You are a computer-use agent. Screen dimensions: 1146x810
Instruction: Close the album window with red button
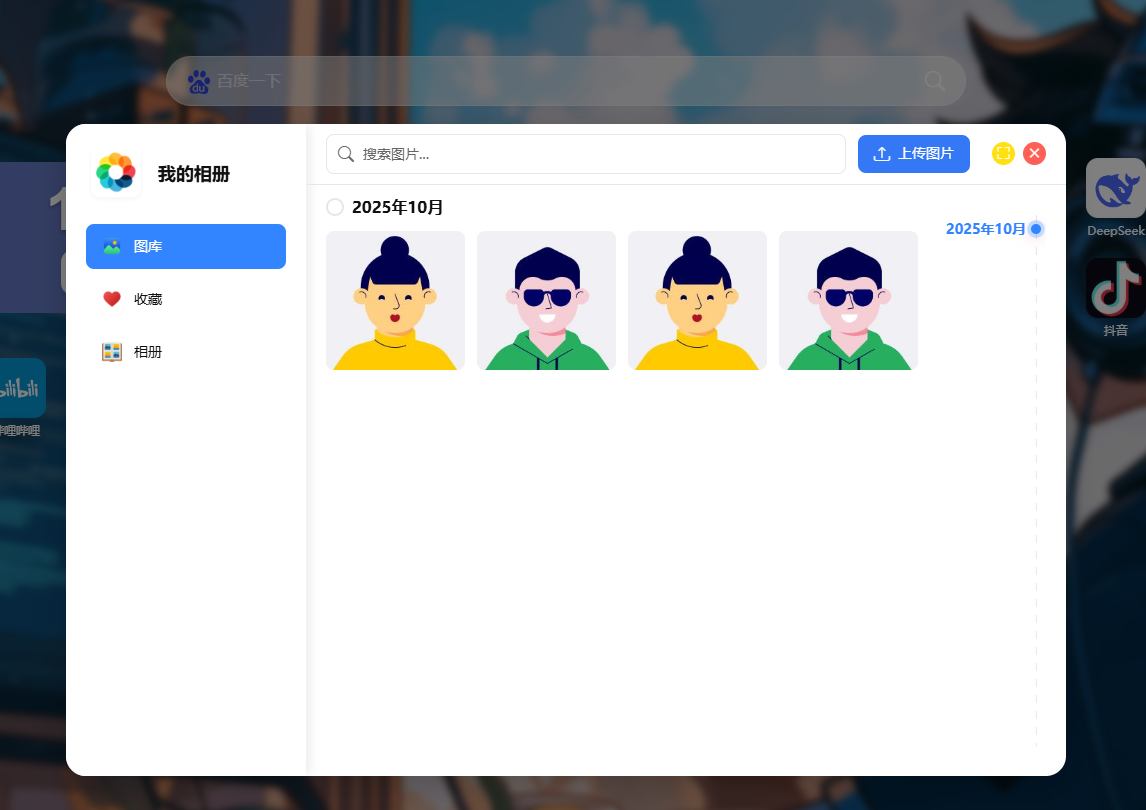1035,153
